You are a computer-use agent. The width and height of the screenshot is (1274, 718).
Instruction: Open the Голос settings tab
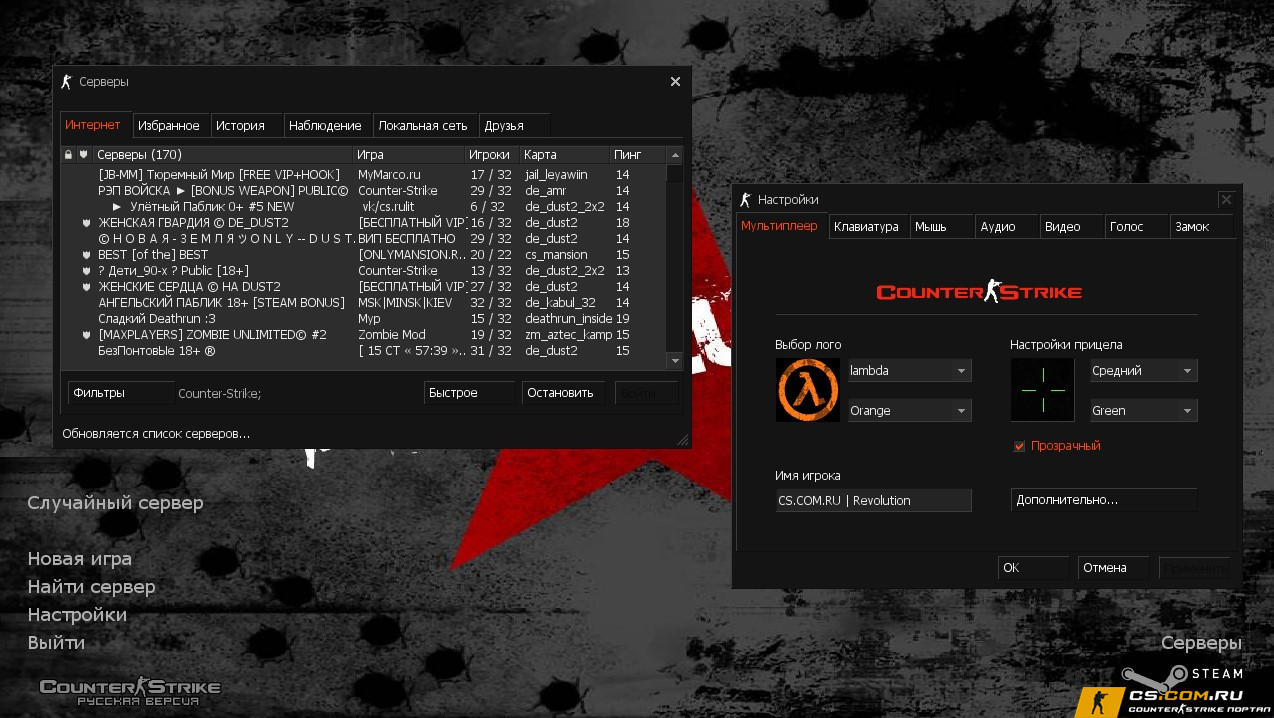(x=1137, y=227)
